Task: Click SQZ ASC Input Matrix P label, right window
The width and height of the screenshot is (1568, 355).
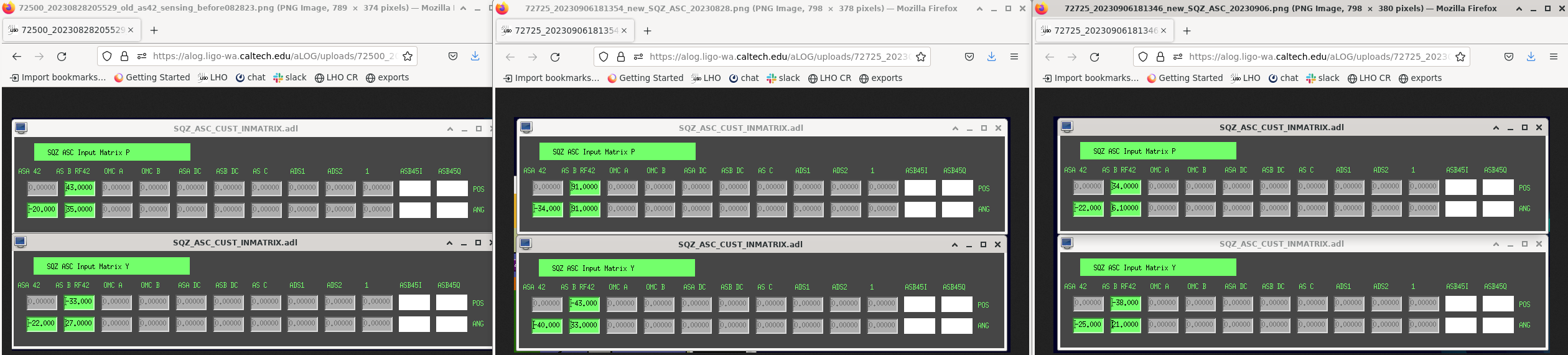Action: [1158, 151]
